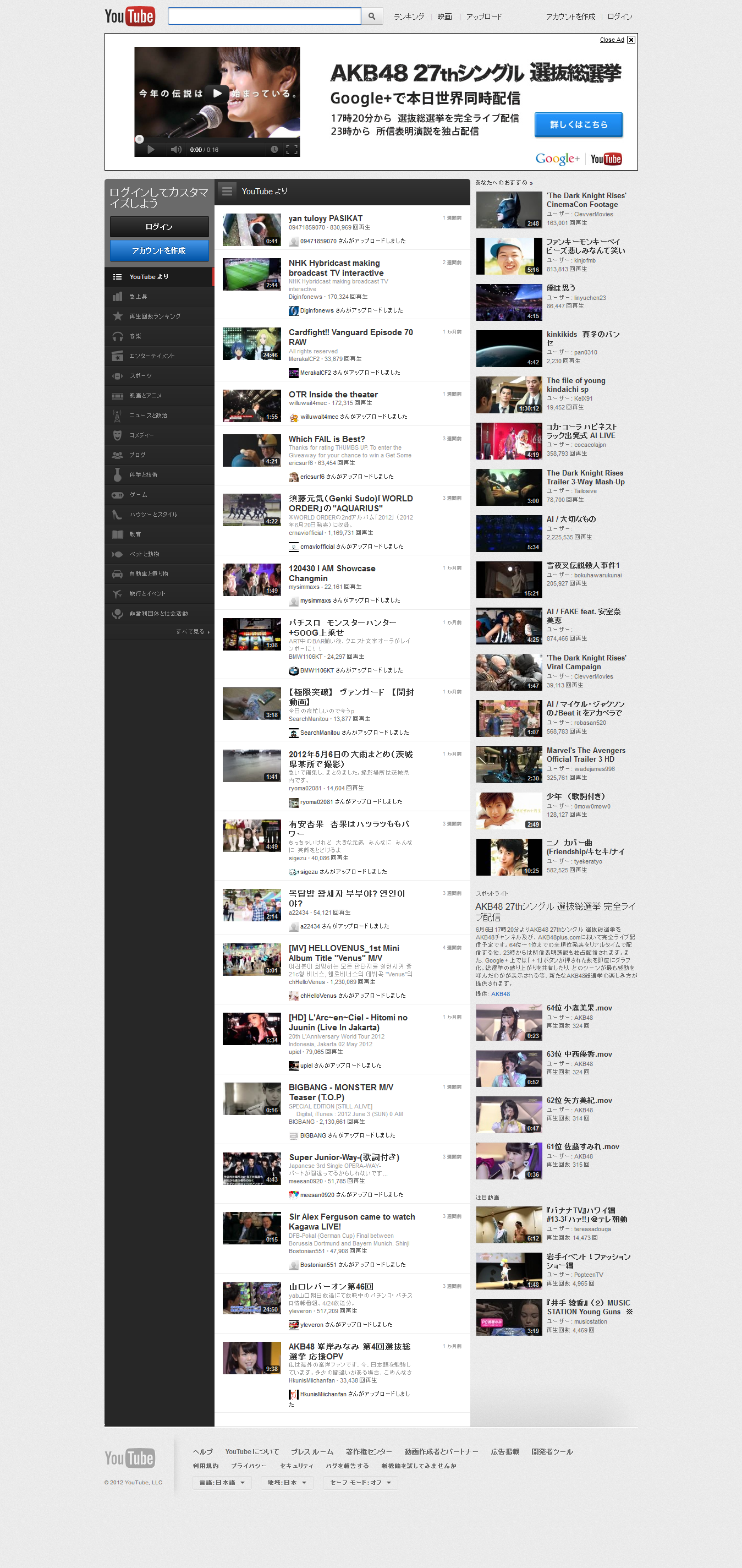Click 開発者ツール in the footer
This screenshot has height=1568, width=742.
click(552, 1452)
